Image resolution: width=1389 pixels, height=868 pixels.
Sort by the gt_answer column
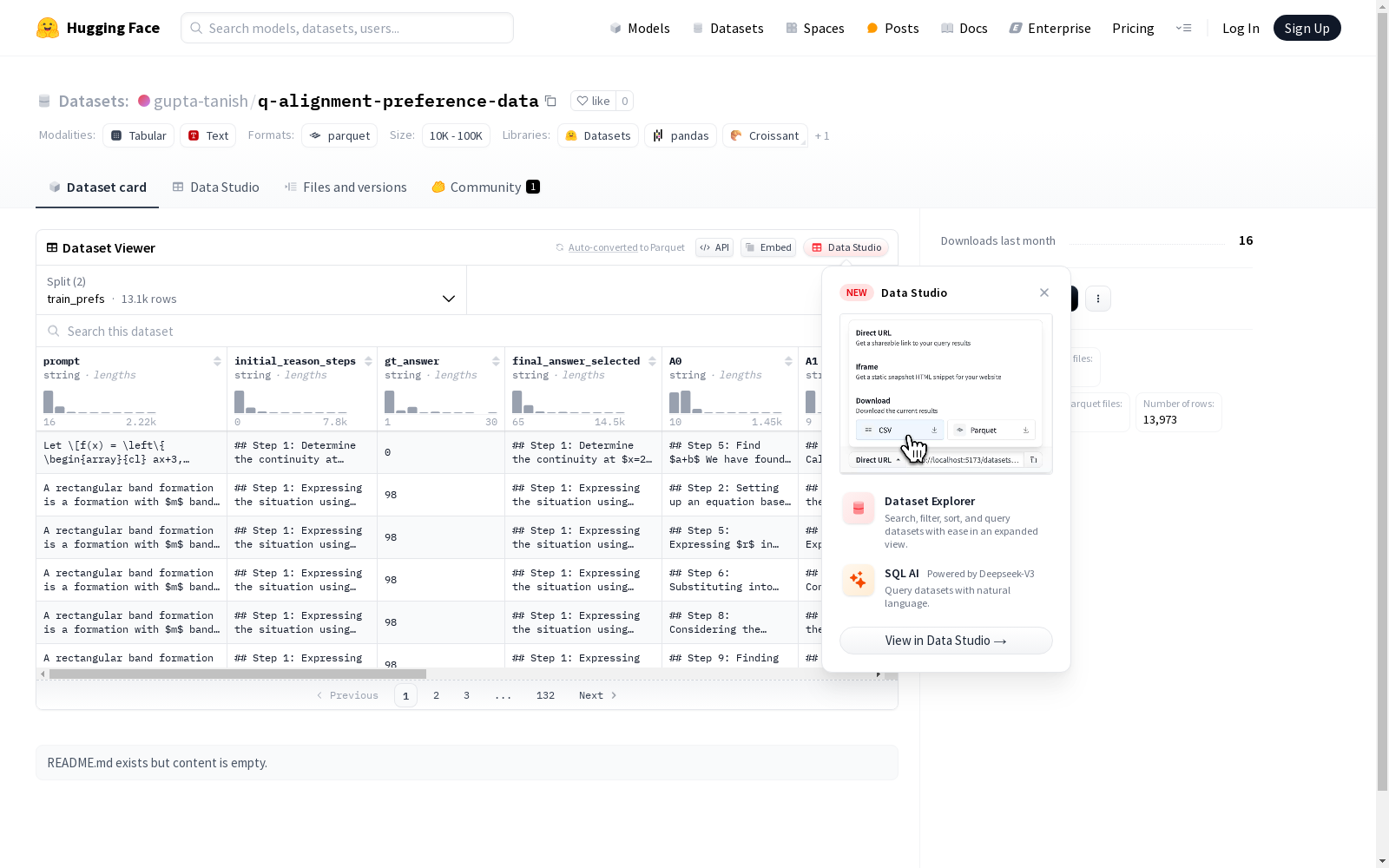[x=496, y=361]
